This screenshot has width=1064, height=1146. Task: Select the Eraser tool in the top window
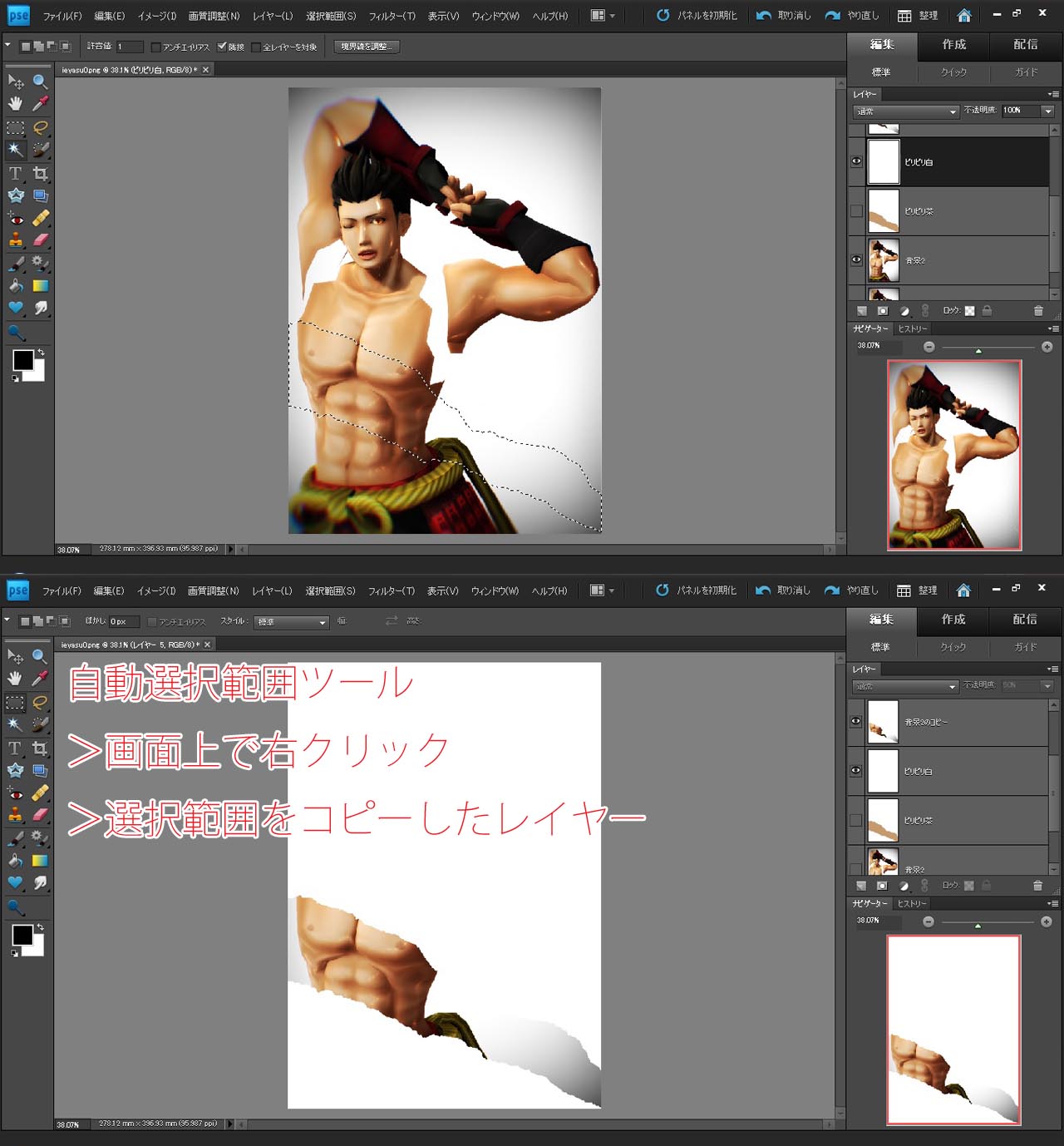40,240
